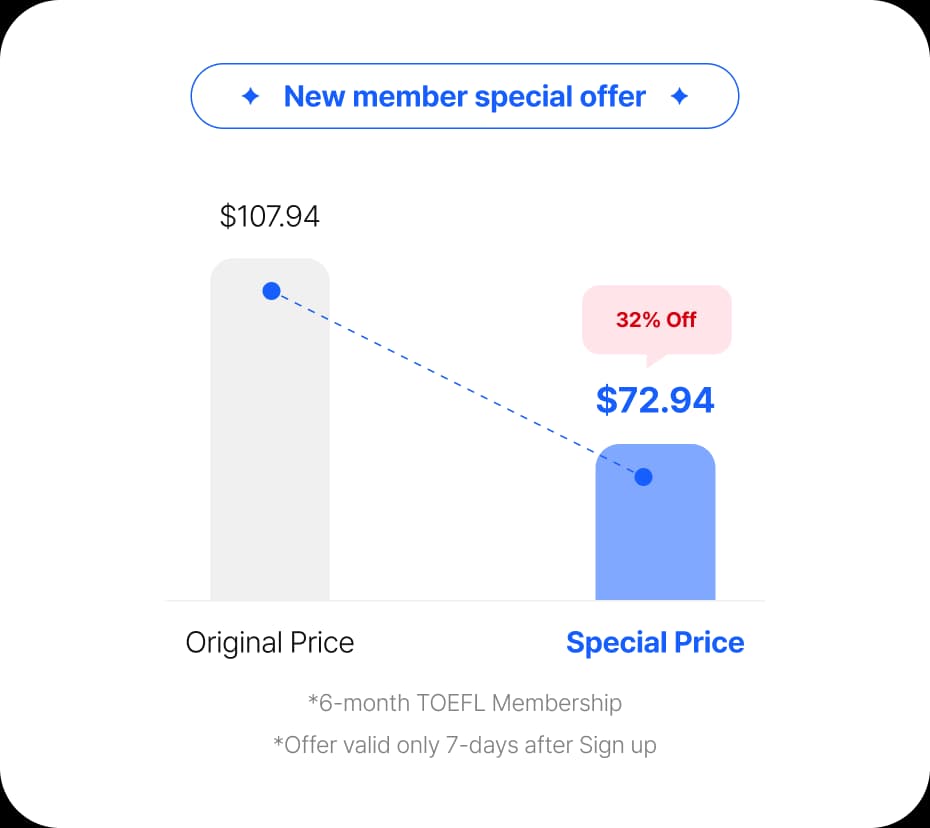
Task: Click the $72.94 special price amount
Action: (x=655, y=400)
